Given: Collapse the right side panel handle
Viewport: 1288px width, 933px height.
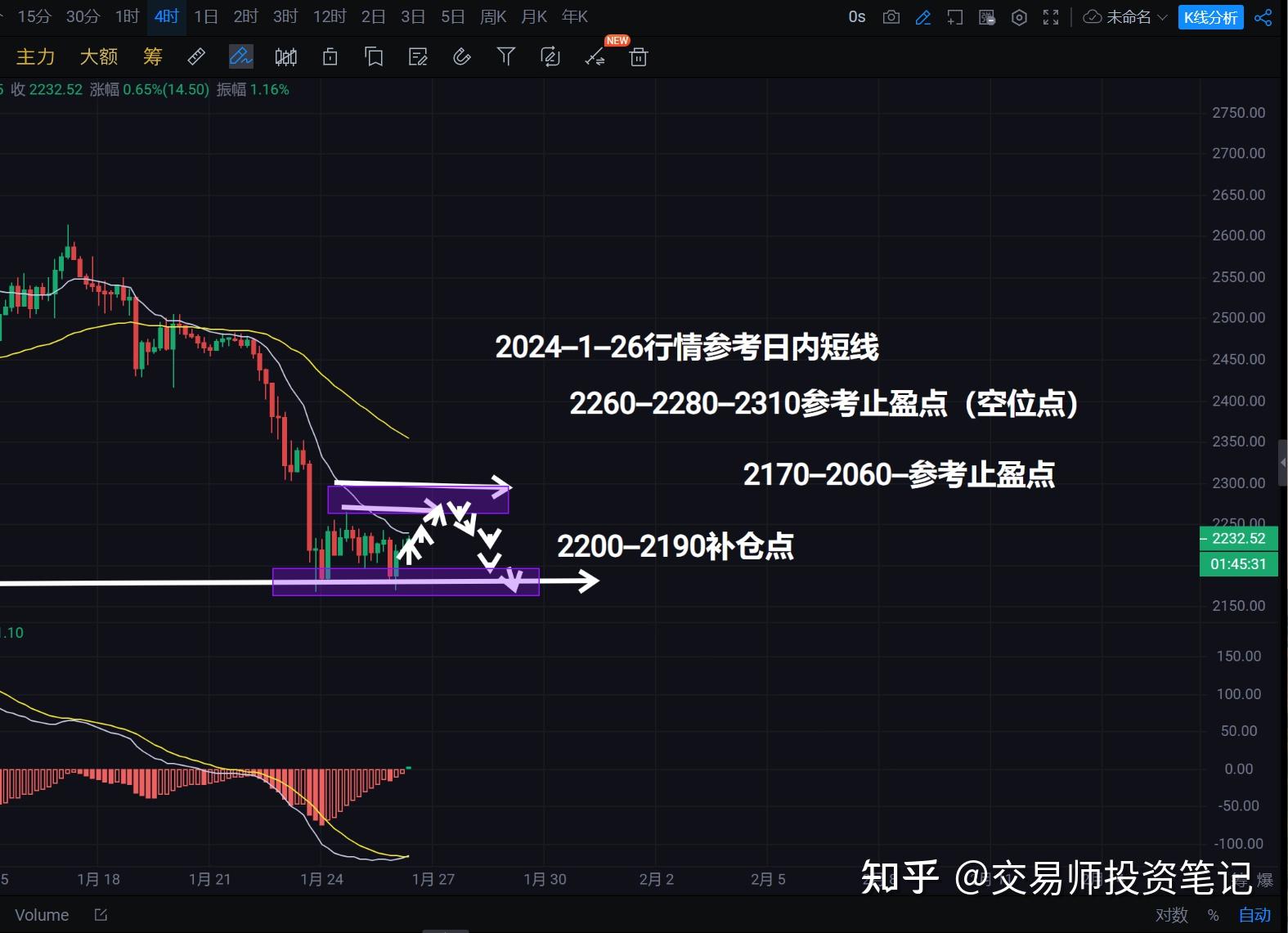Looking at the screenshot, I should coord(1282,463).
